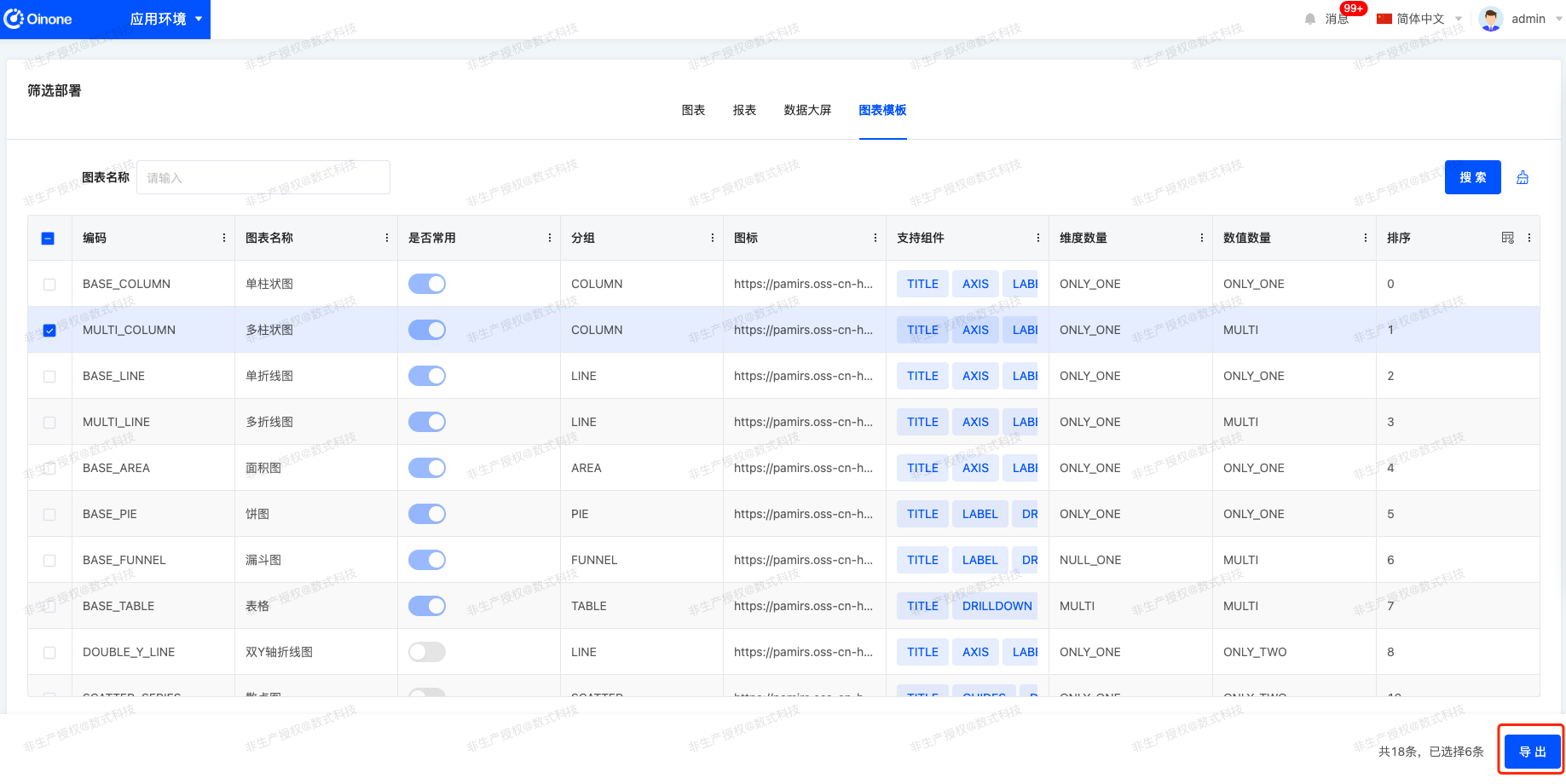Click the 搜索 button
Screen dimensions: 1566x784
coord(1472,177)
